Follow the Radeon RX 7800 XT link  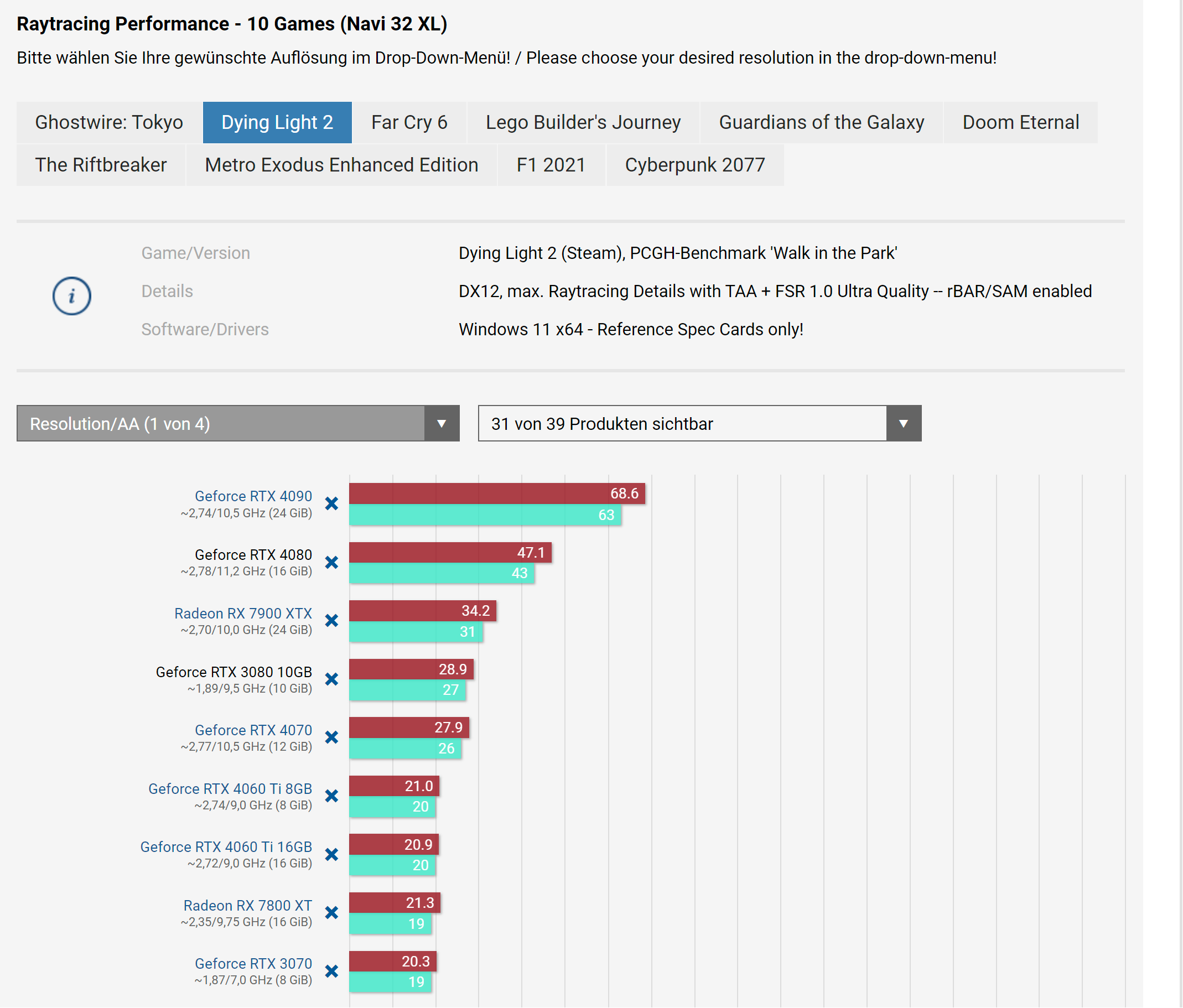[247, 905]
